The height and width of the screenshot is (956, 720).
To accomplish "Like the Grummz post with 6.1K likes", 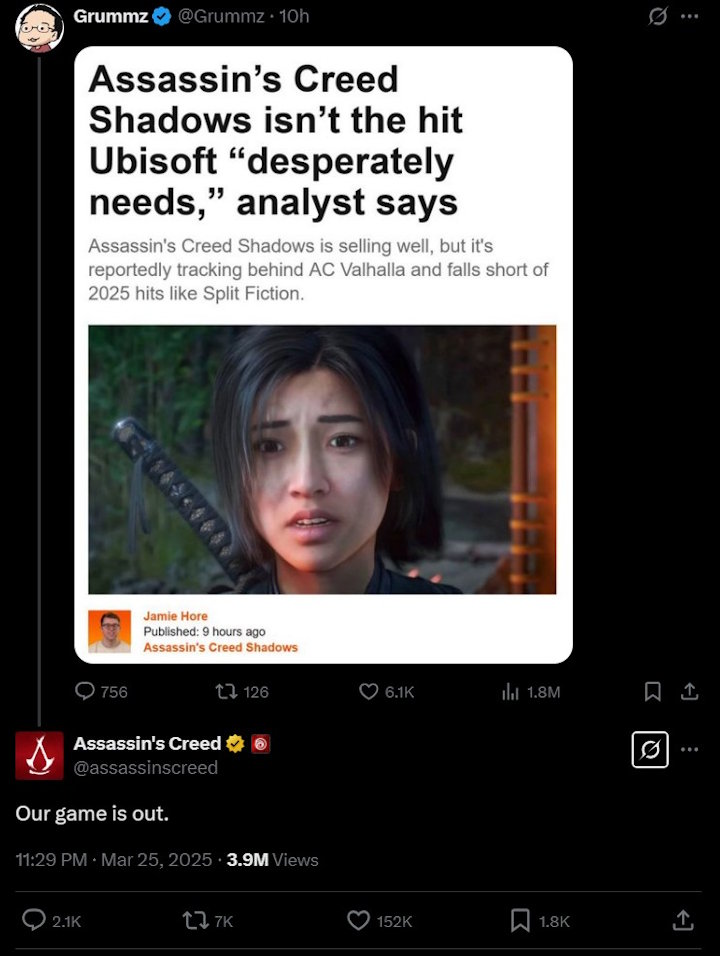I will [368, 691].
